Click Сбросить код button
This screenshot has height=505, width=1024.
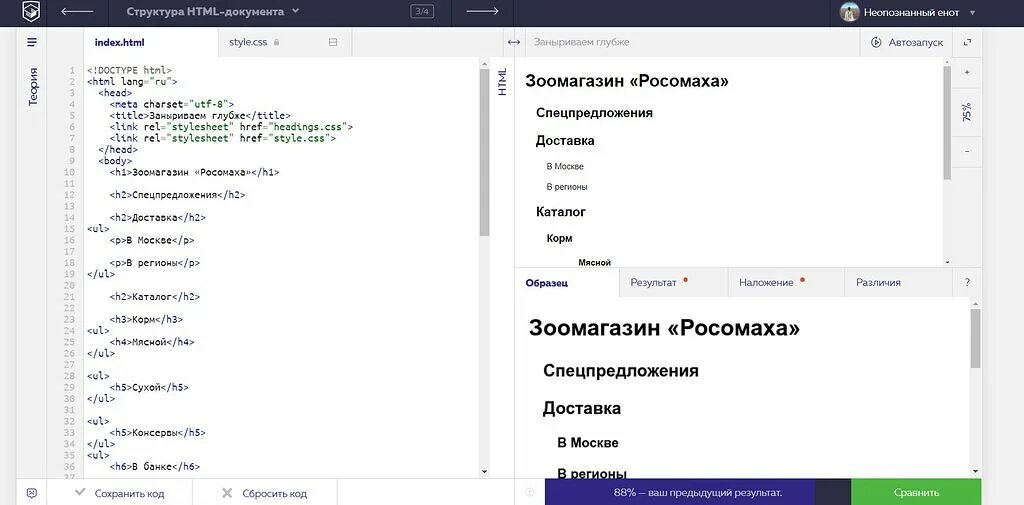264,493
